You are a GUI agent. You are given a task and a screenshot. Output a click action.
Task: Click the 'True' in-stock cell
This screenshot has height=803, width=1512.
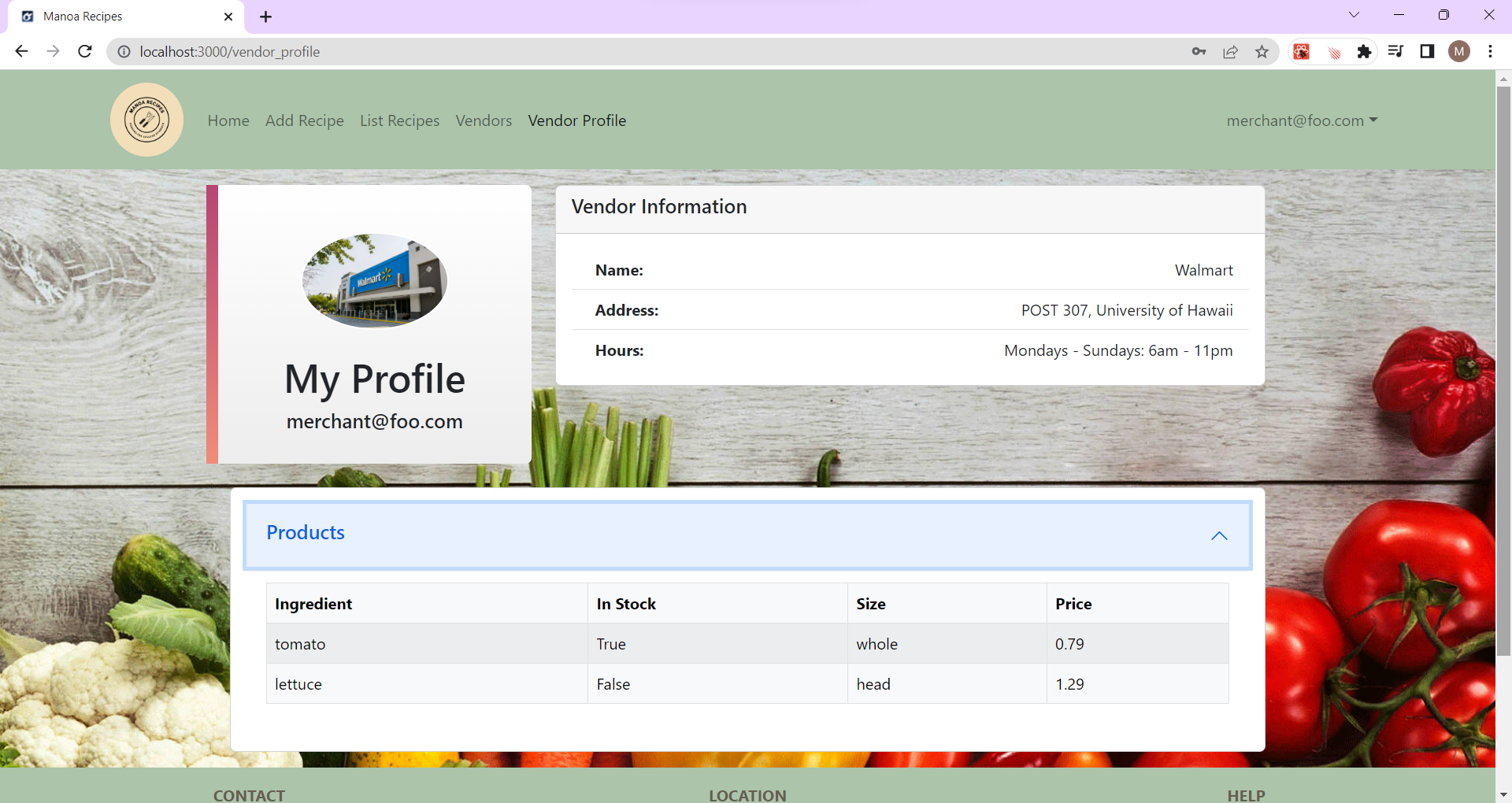pyautogui.click(x=717, y=644)
